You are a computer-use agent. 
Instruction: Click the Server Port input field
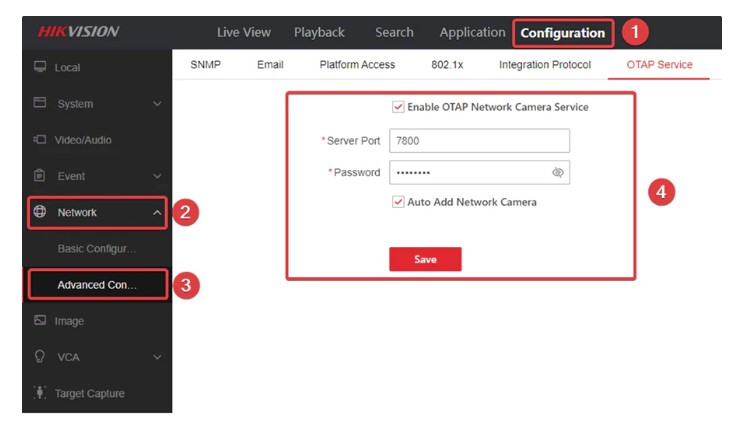(480, 141)
